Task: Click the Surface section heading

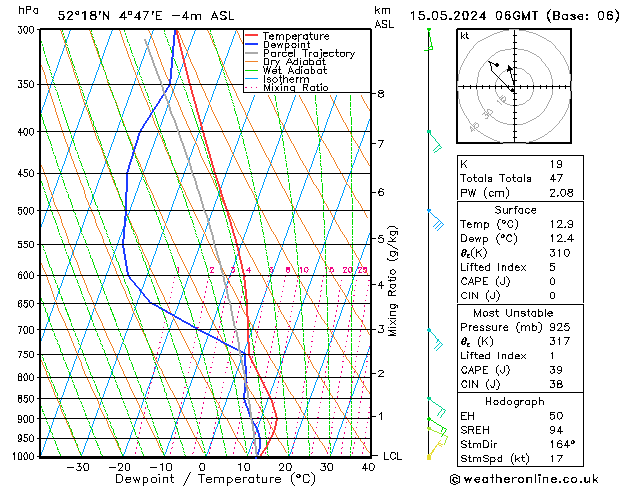Action: click(x=515, y=210)
